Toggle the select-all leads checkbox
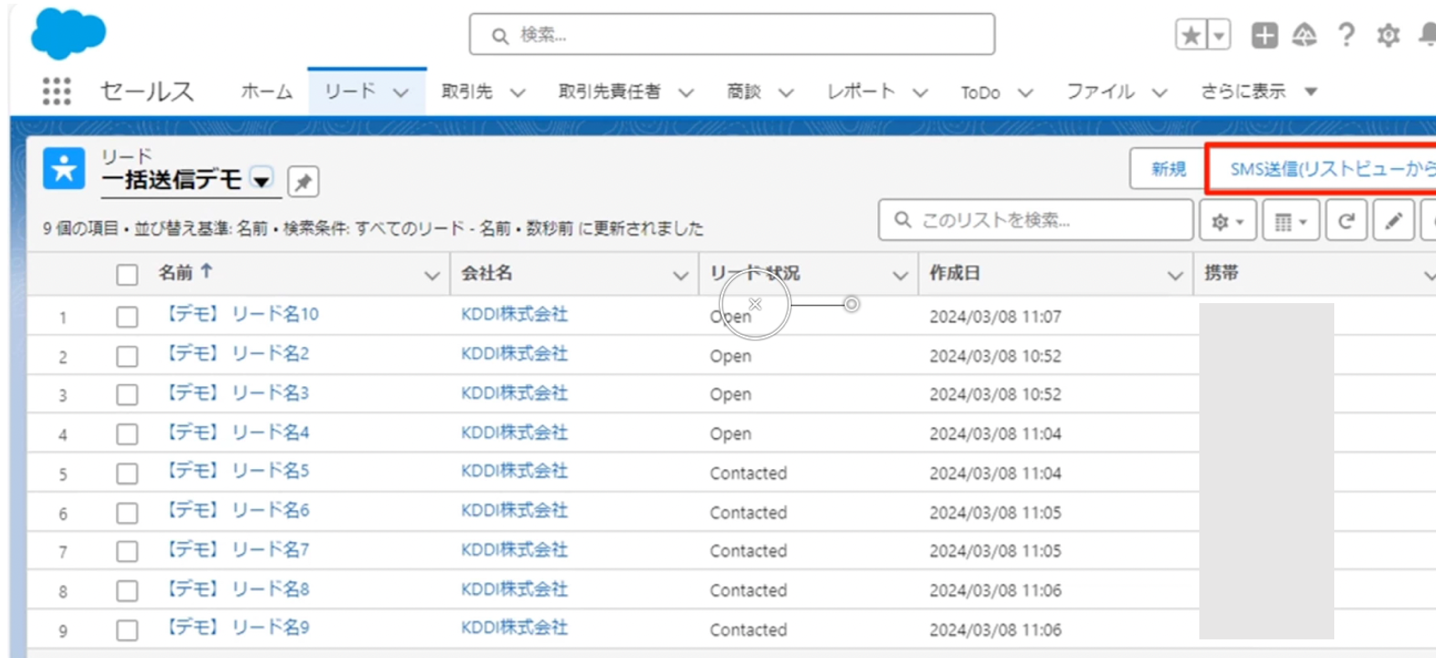The width and height of the screenshot is (1436, 658). 127,273
